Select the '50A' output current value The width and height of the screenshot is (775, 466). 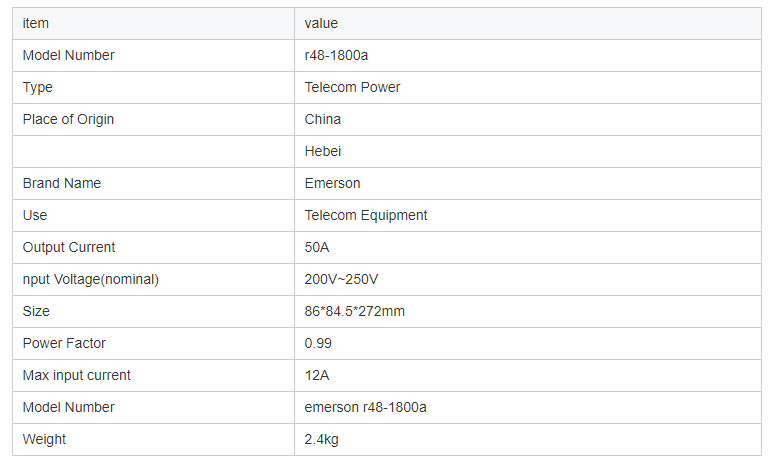point(317,247)
